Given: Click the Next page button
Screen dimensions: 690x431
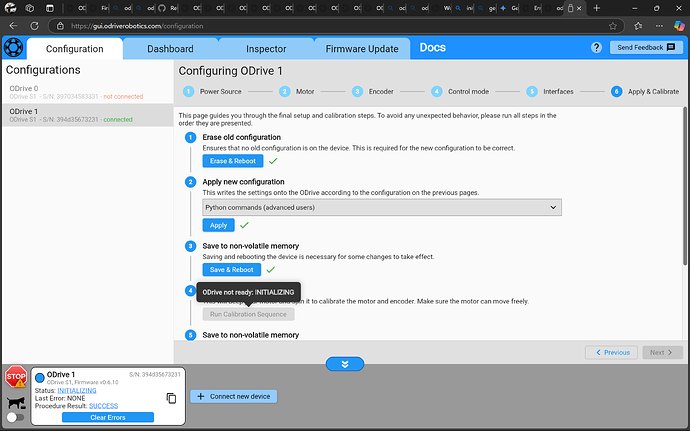Looking at the screenshot, I should pos(662,353).
